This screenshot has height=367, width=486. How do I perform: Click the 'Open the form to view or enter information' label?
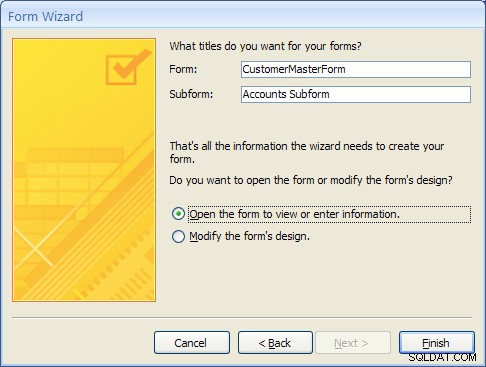click(x=294, y=214)
